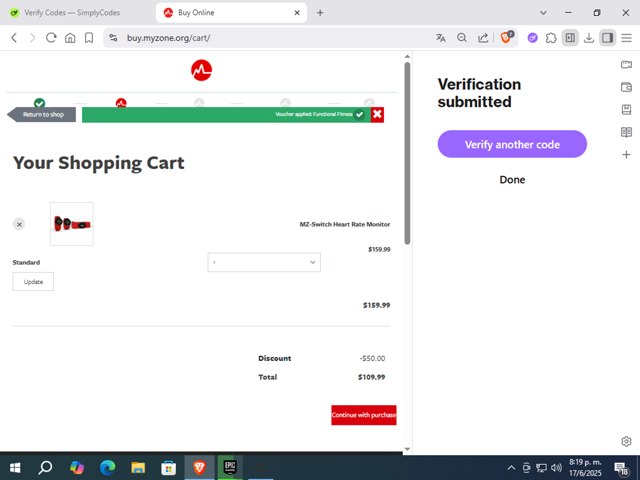Select the Buy Online tab
Viewport: 640px width, 480px height.
click(231, 13)
